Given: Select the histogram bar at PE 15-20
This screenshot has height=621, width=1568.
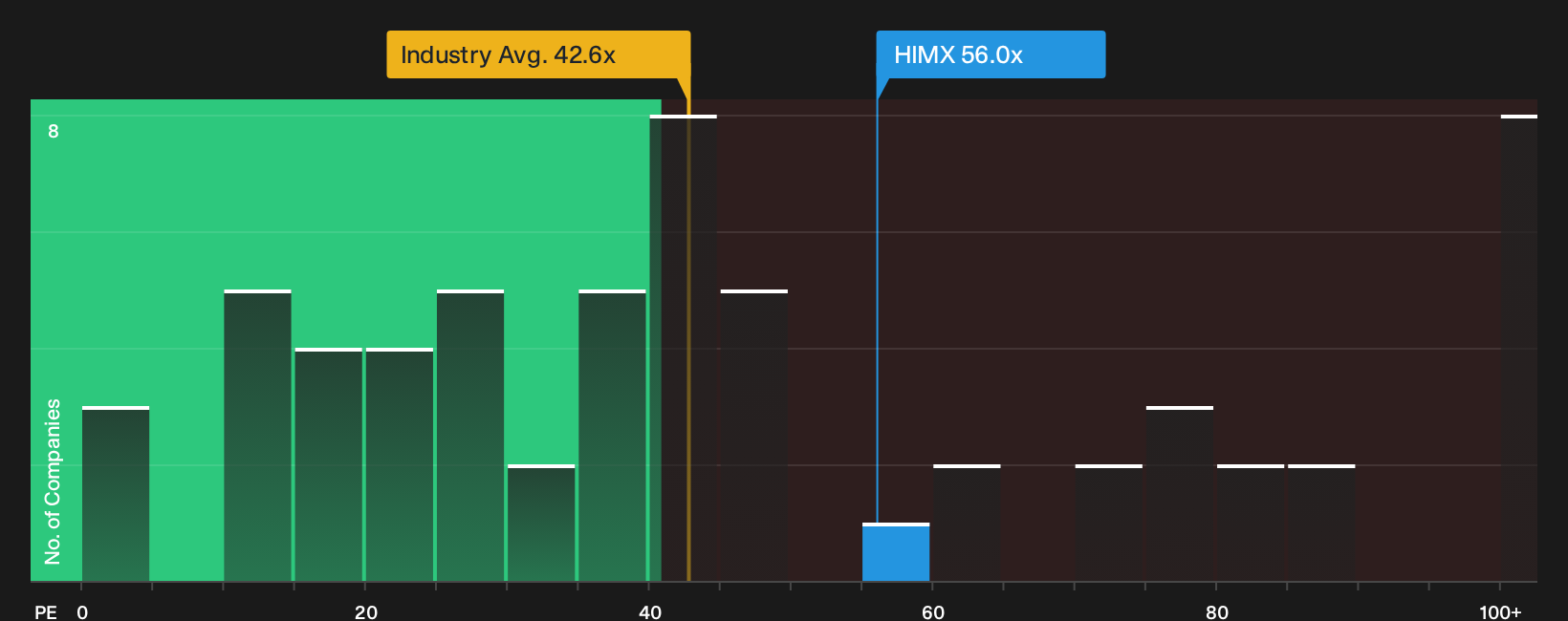Looking at the screenshot, I should tap(328, 464).
